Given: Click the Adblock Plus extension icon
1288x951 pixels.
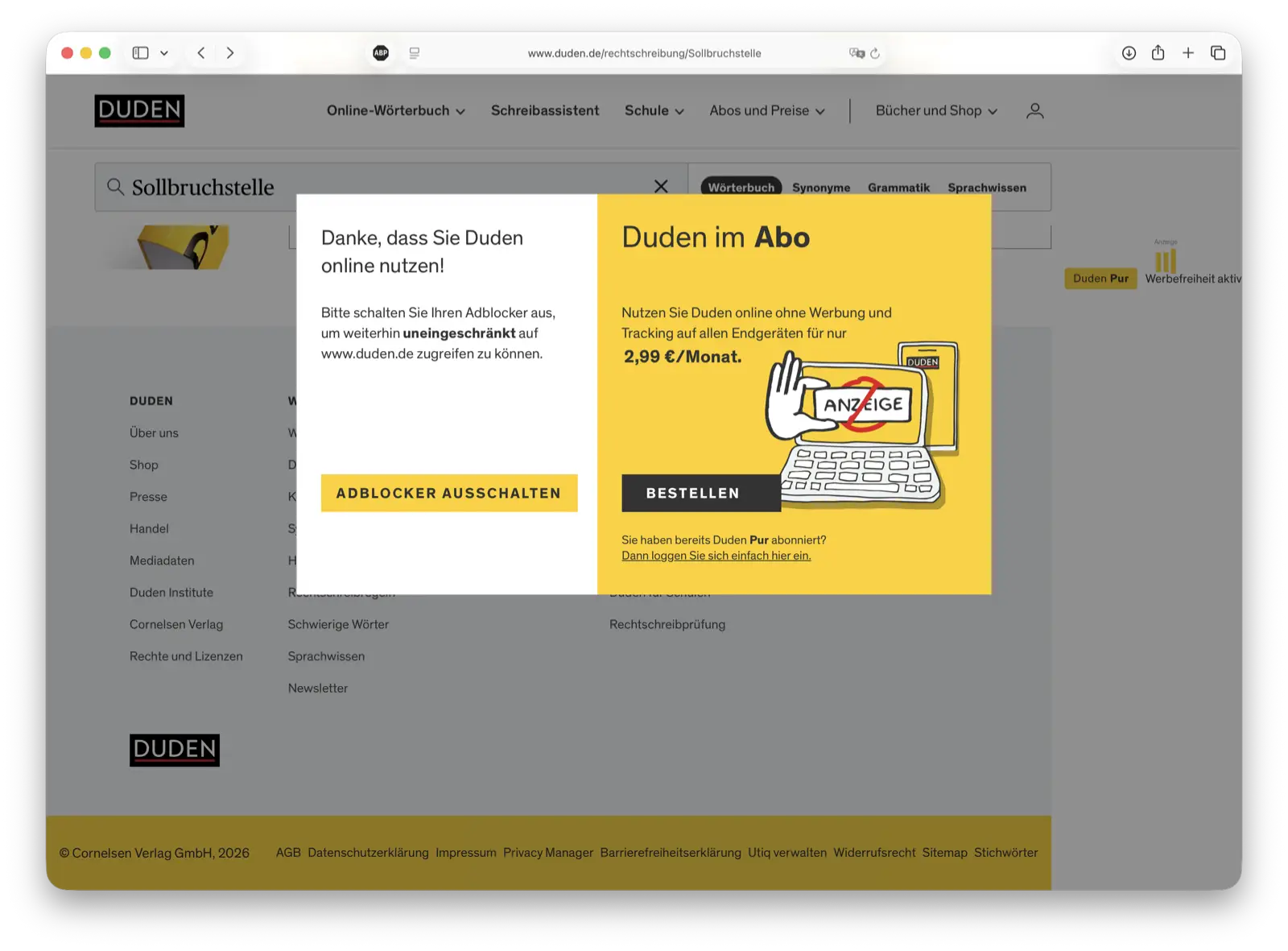Looking at the screenshot, I should point(381,53).
